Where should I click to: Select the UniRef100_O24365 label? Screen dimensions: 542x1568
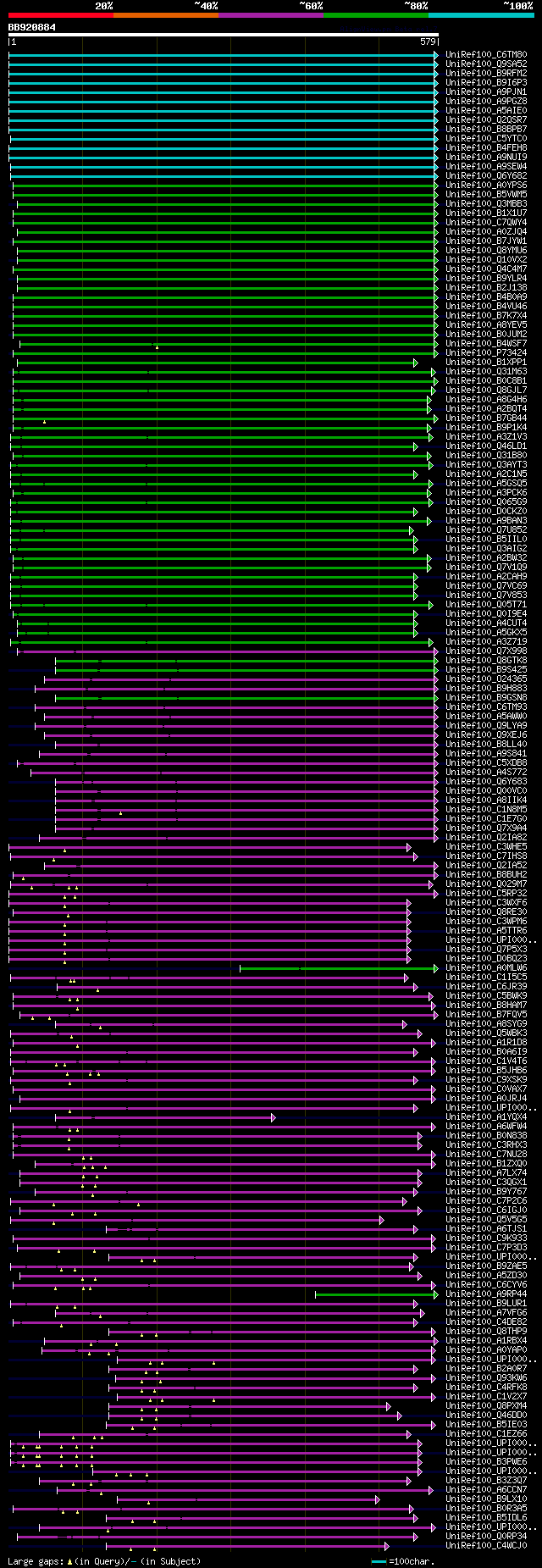[486, 679]
